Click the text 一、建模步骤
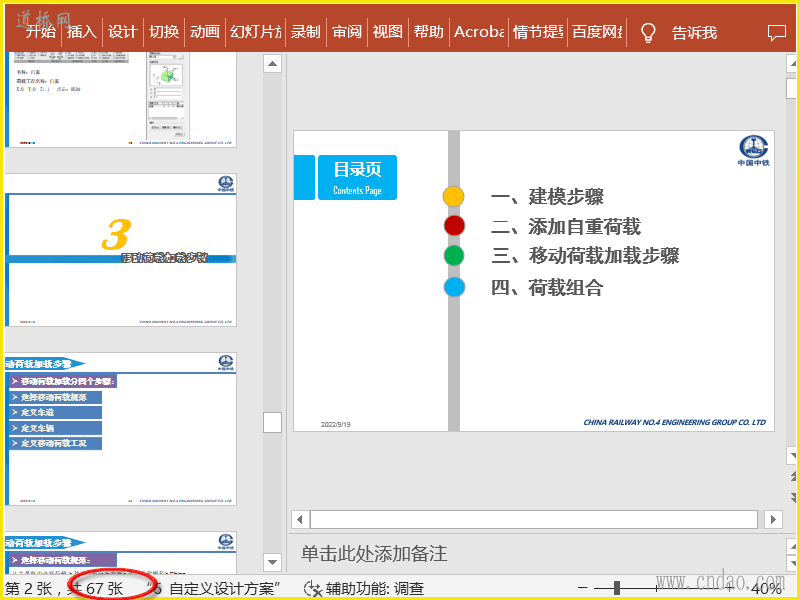The width and height of the screenshot is (800, 600). [547, 196]
